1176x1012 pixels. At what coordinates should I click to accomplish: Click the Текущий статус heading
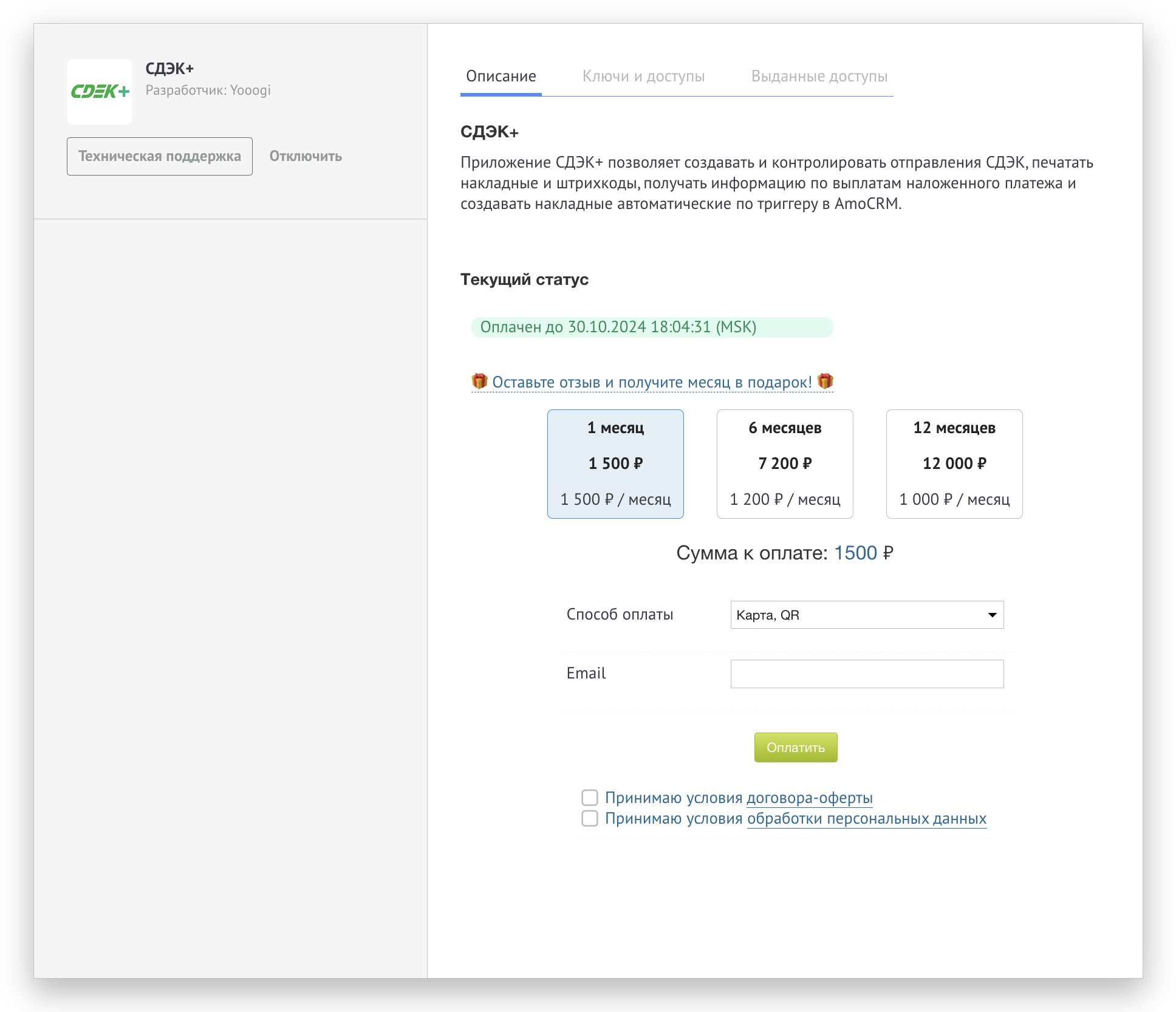(524, 279)
